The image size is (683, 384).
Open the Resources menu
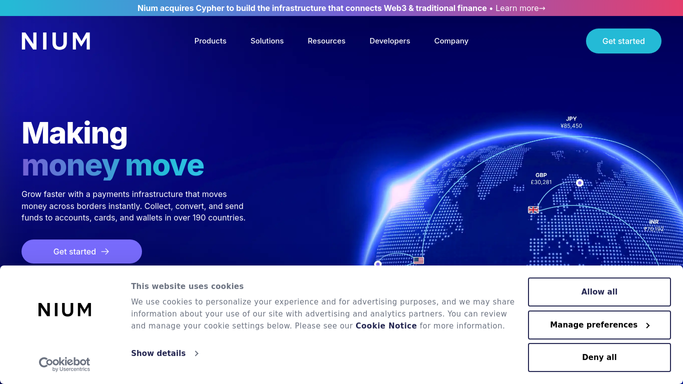(326, 41)
